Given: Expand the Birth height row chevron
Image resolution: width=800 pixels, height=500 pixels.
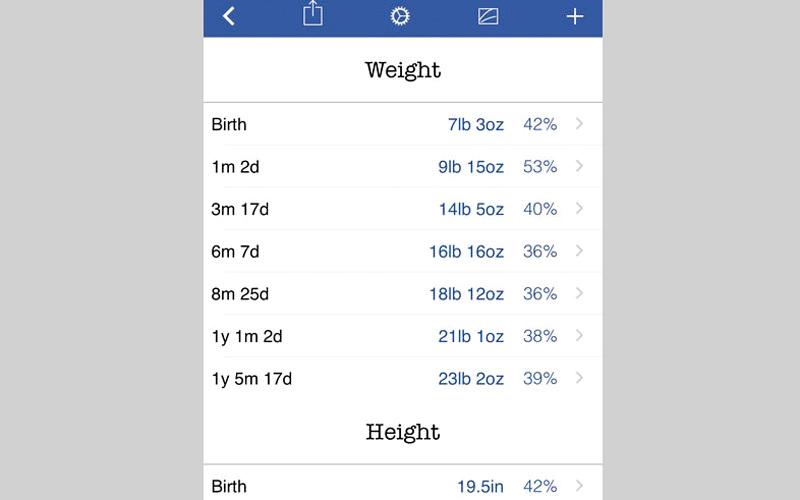Looking at the screenshot, I should 580,487.
